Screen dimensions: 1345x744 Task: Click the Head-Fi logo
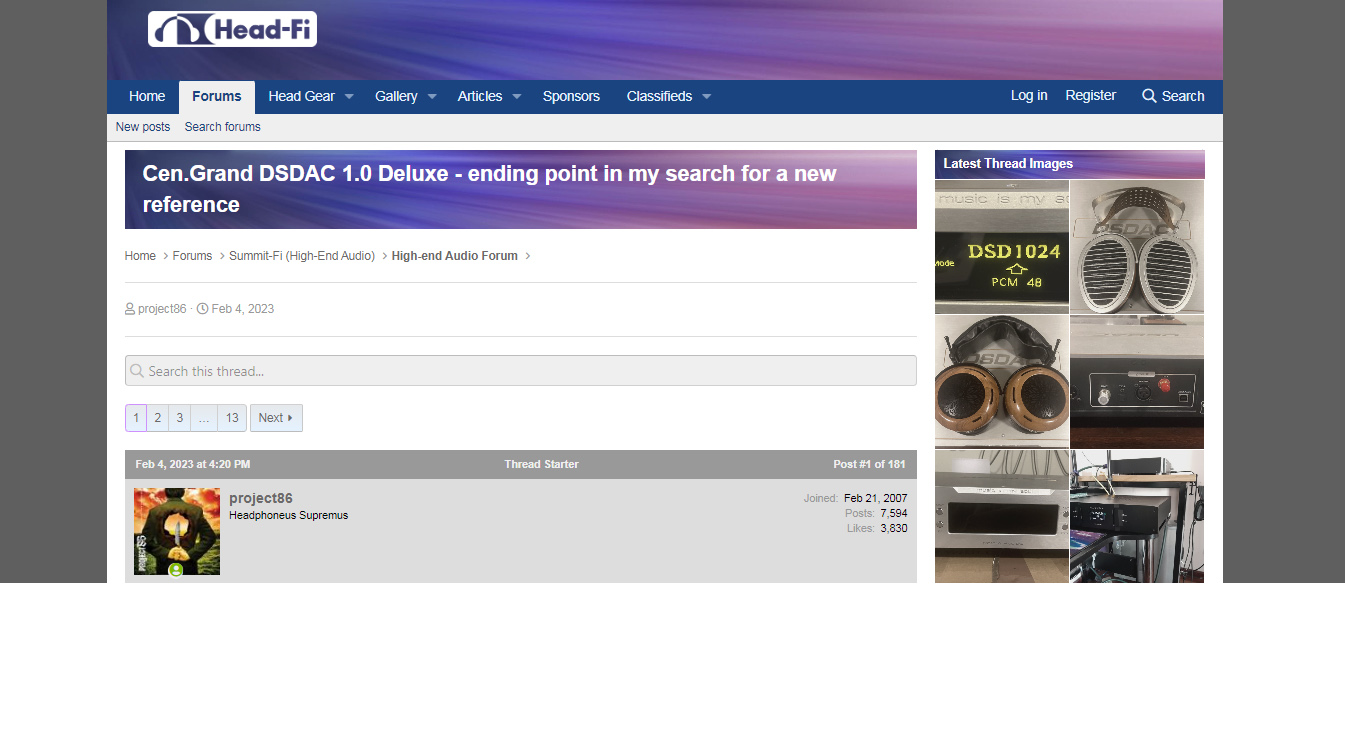tap(232, 29)
